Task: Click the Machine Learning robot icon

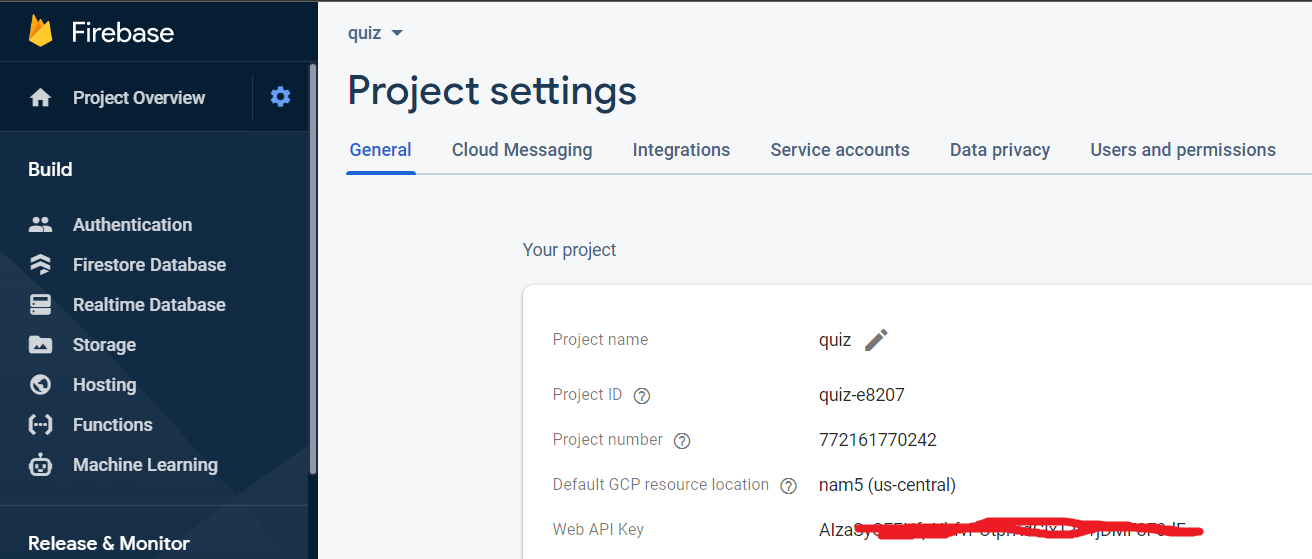Action: point(40,465)
